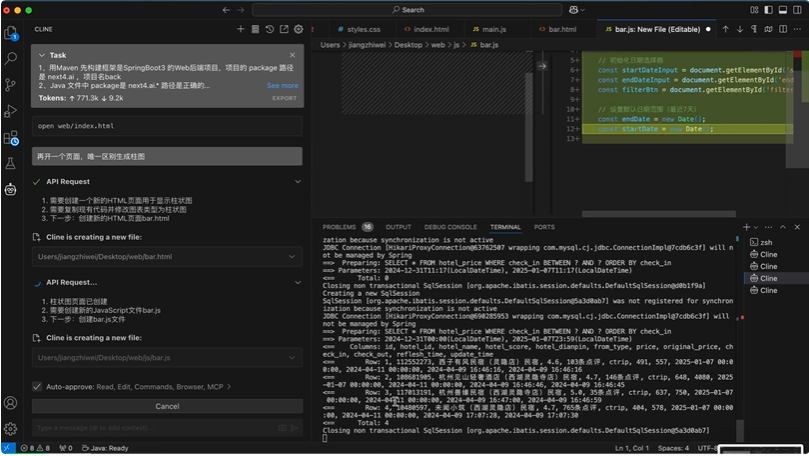The height and width of the screenshot is (456, 809).
Task: Click the See more link in Task
Action: pyautogui.click(x=282, y=86)
